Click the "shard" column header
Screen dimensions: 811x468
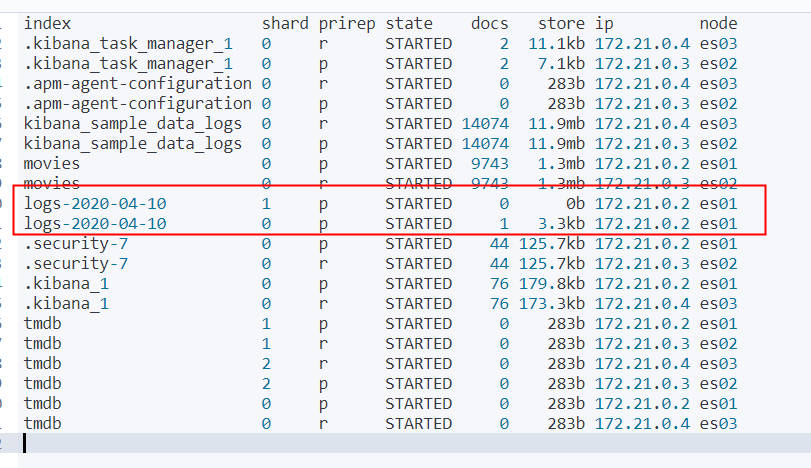tap(285, 23)
